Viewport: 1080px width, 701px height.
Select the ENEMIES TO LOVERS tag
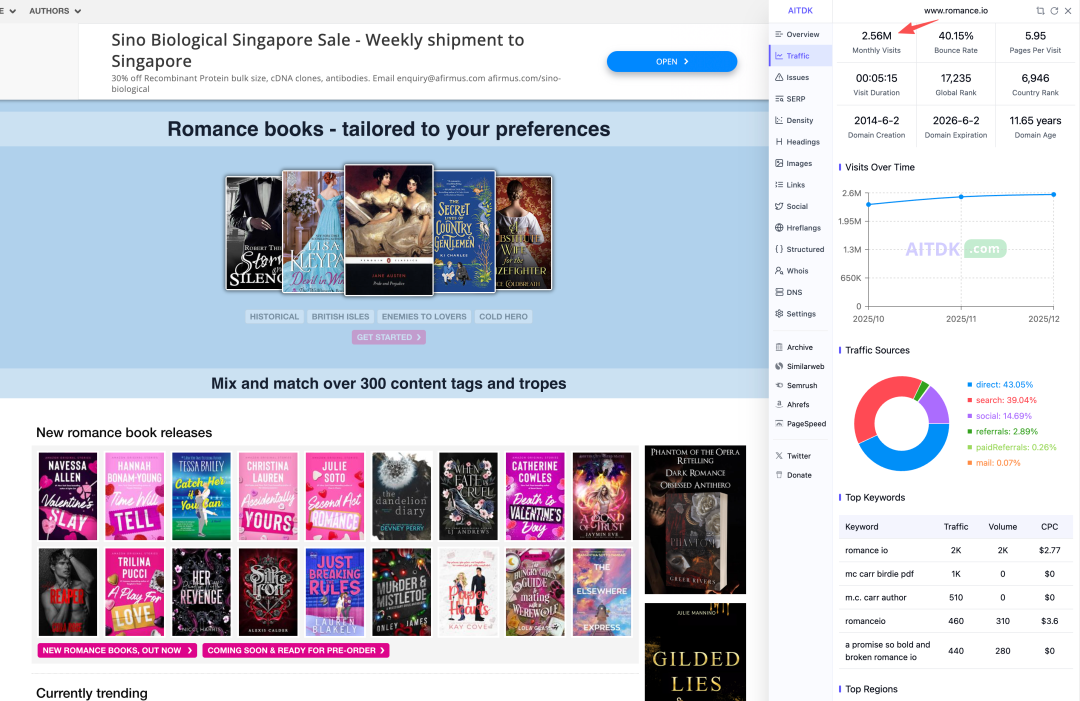(x=424, y=317)
